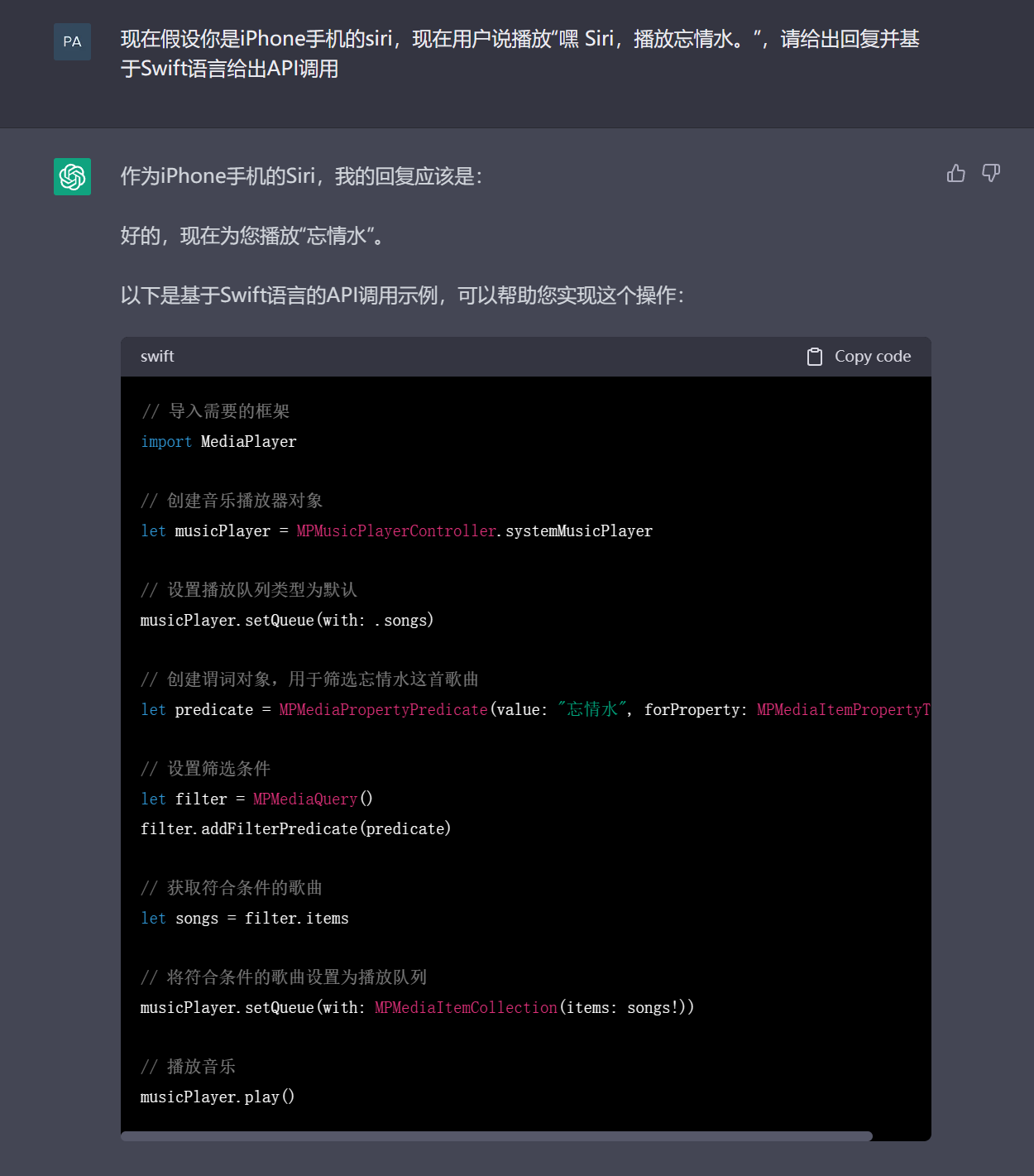Click the comment "// 导入需要的框架"
1034x1176 pixels.
pyautogui.click(x=215, y=411)
